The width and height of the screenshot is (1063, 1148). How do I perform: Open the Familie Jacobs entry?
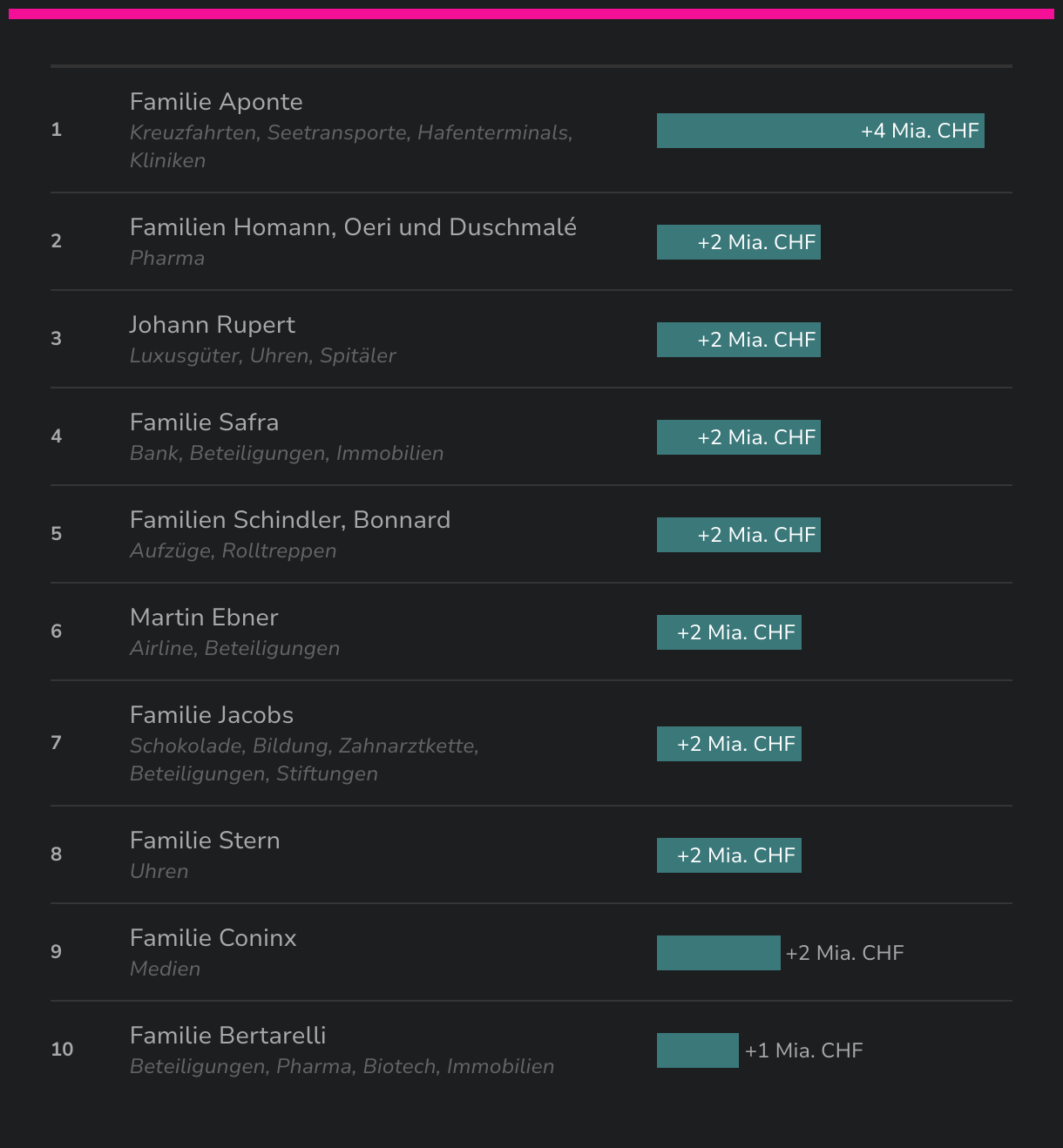click(x=211, y=715)
